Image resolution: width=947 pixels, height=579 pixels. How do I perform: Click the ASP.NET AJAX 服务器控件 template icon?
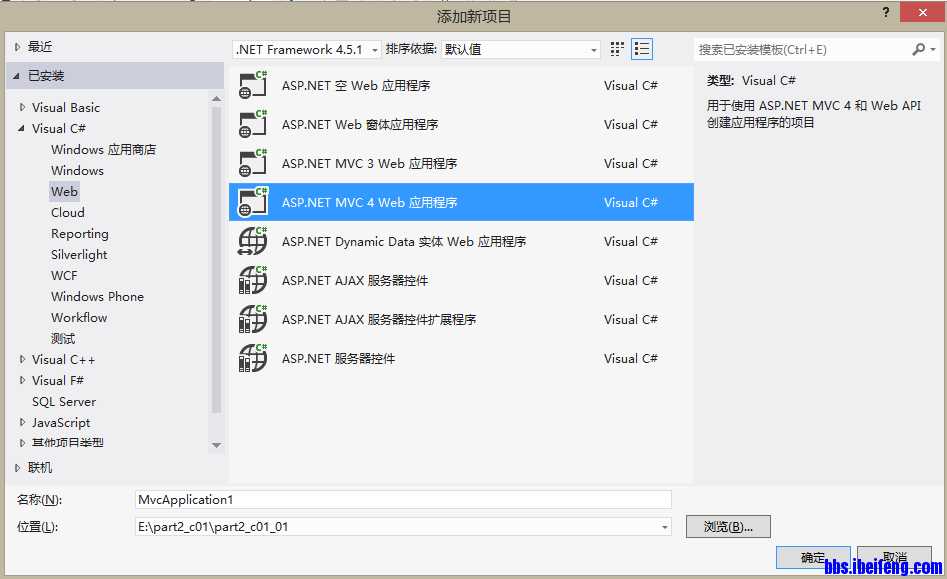pos(252,280)
